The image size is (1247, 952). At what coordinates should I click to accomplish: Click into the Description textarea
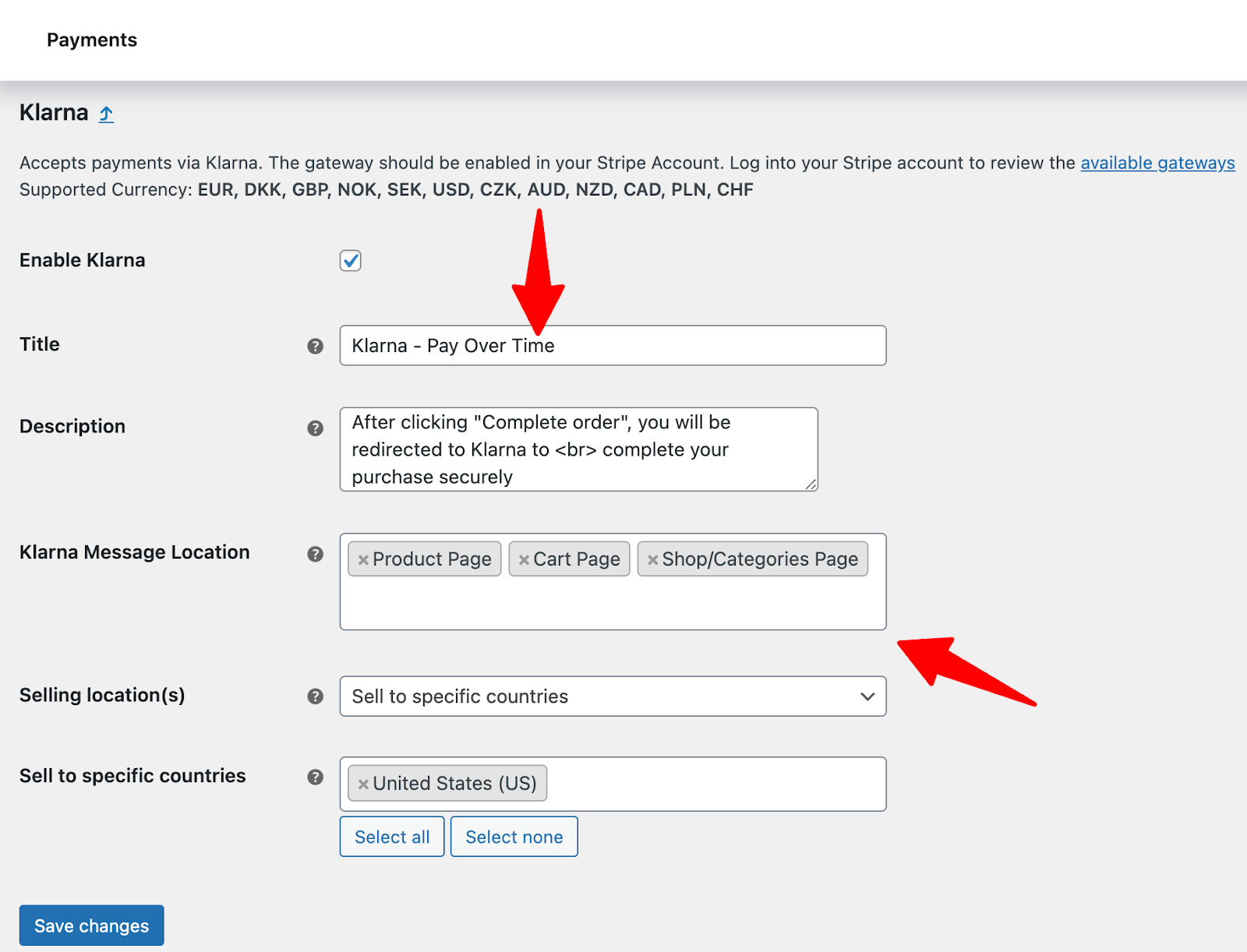tap(578, 450)
